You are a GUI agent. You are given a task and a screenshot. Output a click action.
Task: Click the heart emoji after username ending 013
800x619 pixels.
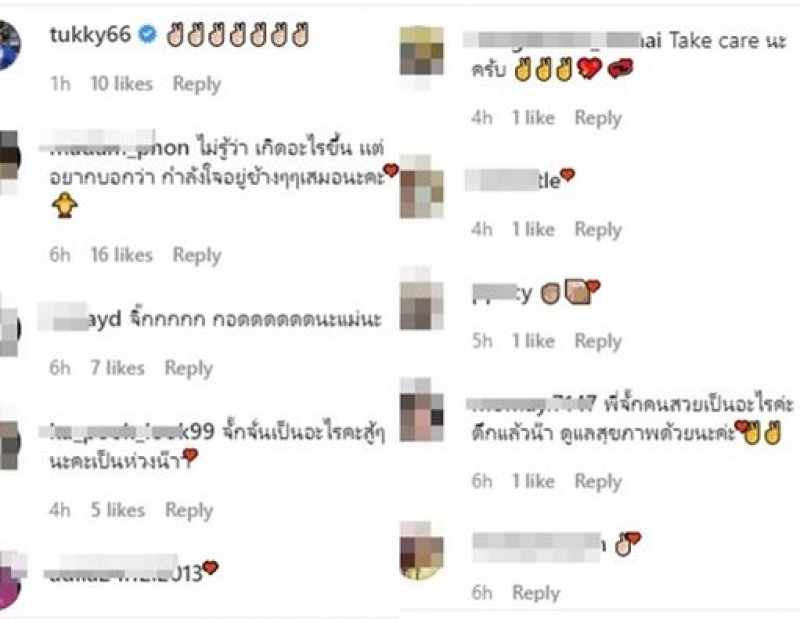tap(211, 567)
